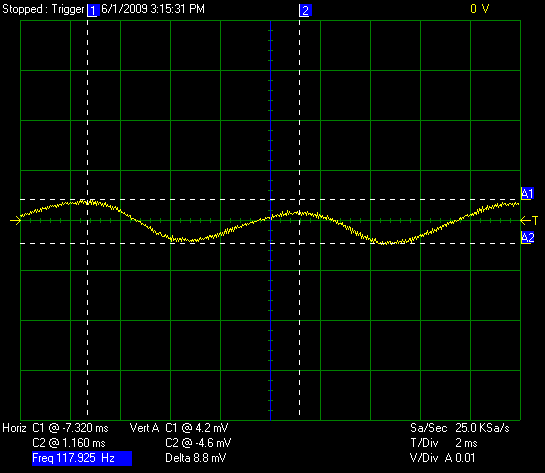The image size is (545, 473).
Task: Click the Sa/Sec 25.0 KSa/s readout
Action: (460, 428)
